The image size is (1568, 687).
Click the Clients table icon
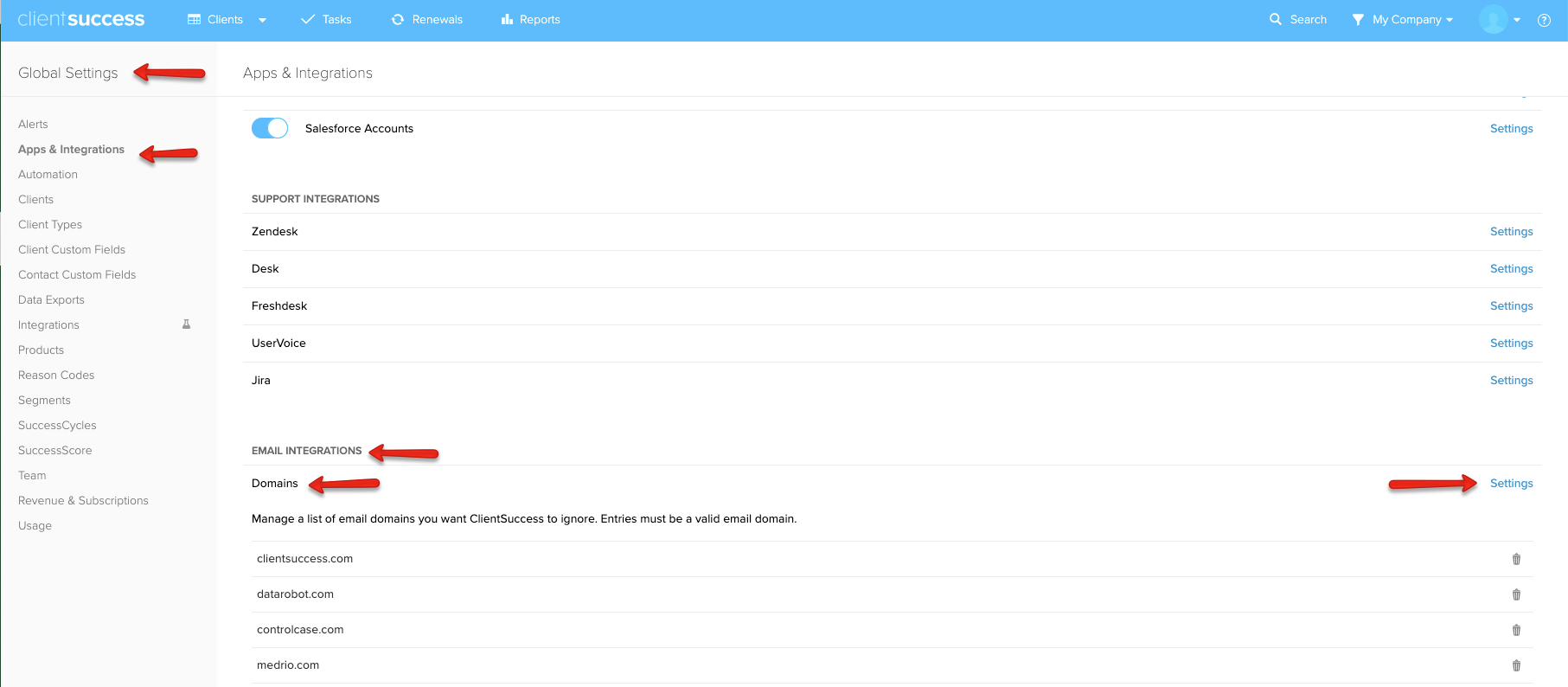[194, 19]
